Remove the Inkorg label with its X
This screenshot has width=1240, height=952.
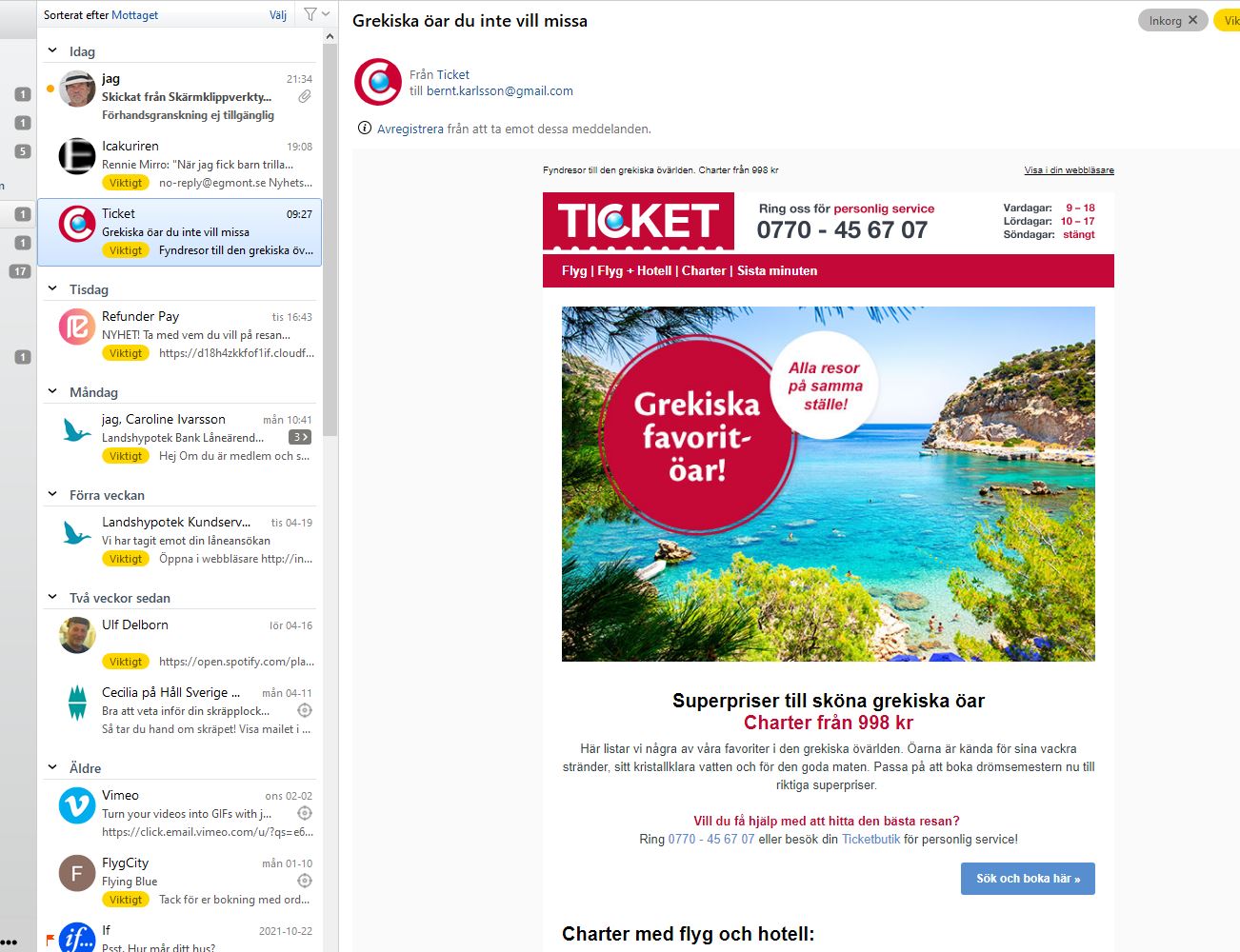[x=1192, y=20]
